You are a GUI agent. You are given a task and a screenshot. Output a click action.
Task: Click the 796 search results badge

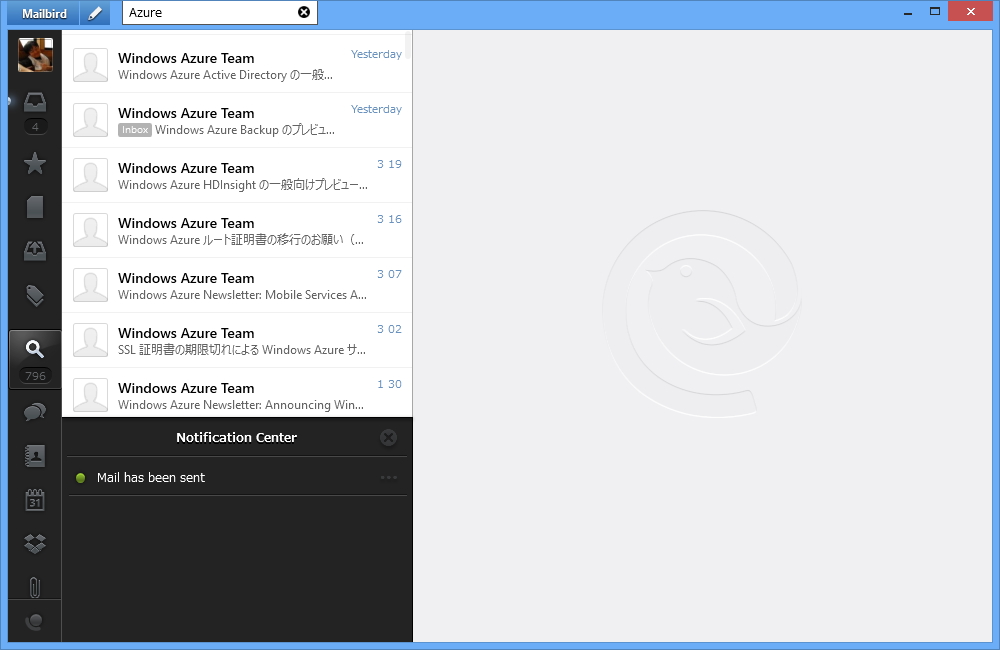(x=35, y=376)
